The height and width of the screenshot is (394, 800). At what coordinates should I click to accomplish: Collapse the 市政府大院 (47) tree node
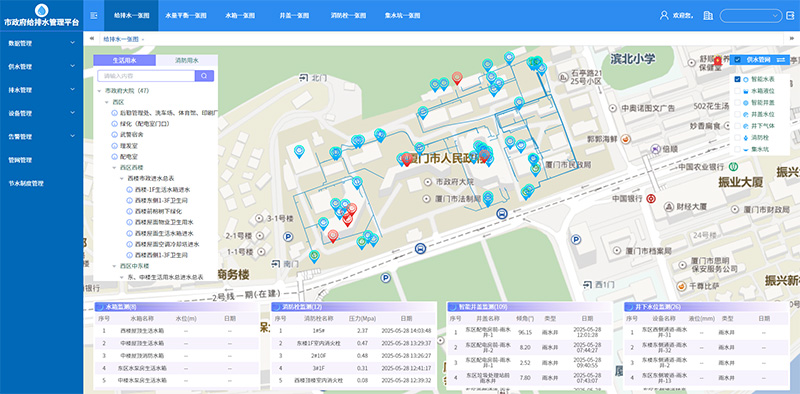[99, 90]
